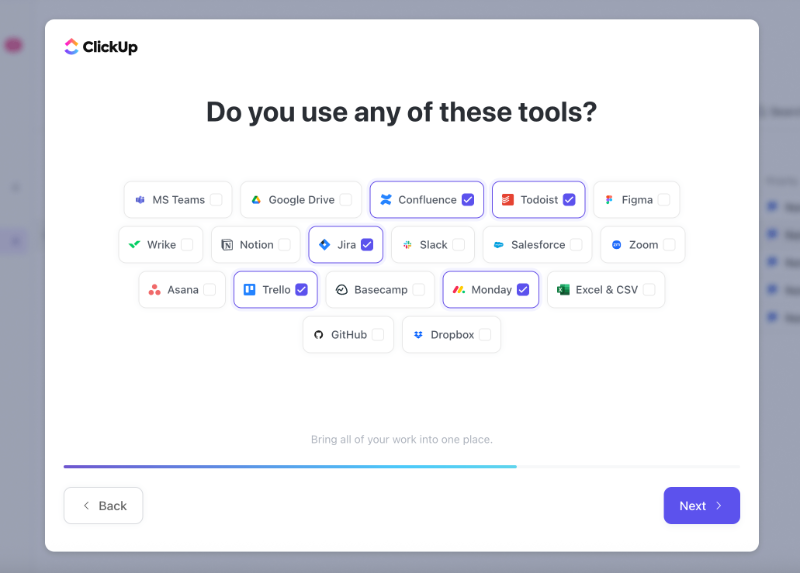The width and height of the screenshot is (800, 573).
Task: Untick the Monday checkbox
Action: pos(523,290)
